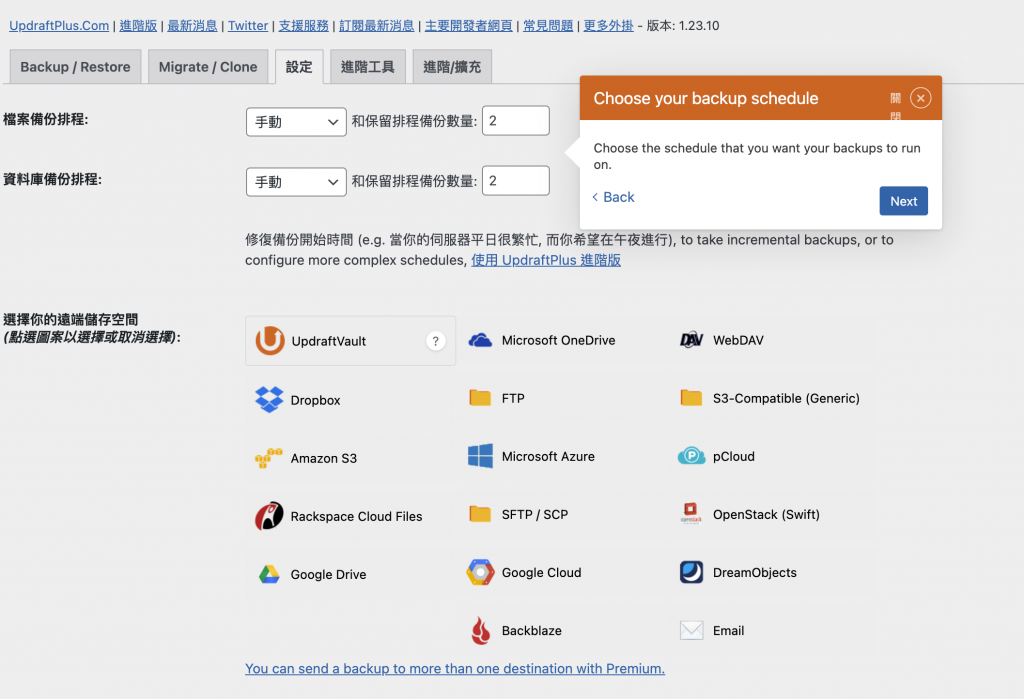Click the 訂閱最新消息 link
The width and height of the screenshot is (1024, 699).
click(376, 25)
